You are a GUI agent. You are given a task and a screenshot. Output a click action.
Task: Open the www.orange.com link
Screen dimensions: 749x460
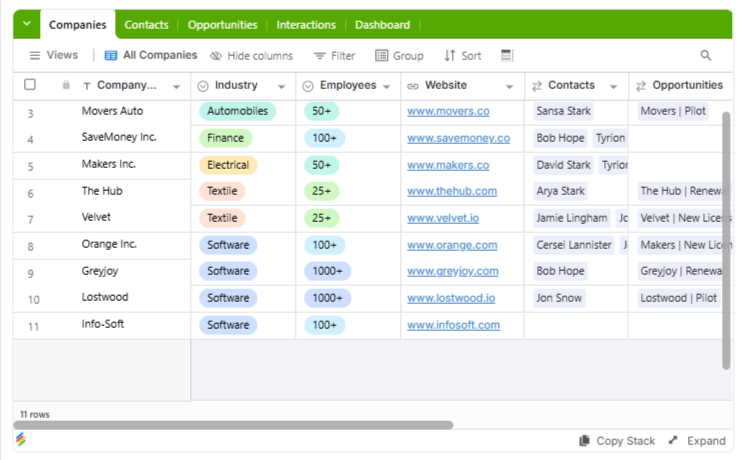(x=452, y=245)
